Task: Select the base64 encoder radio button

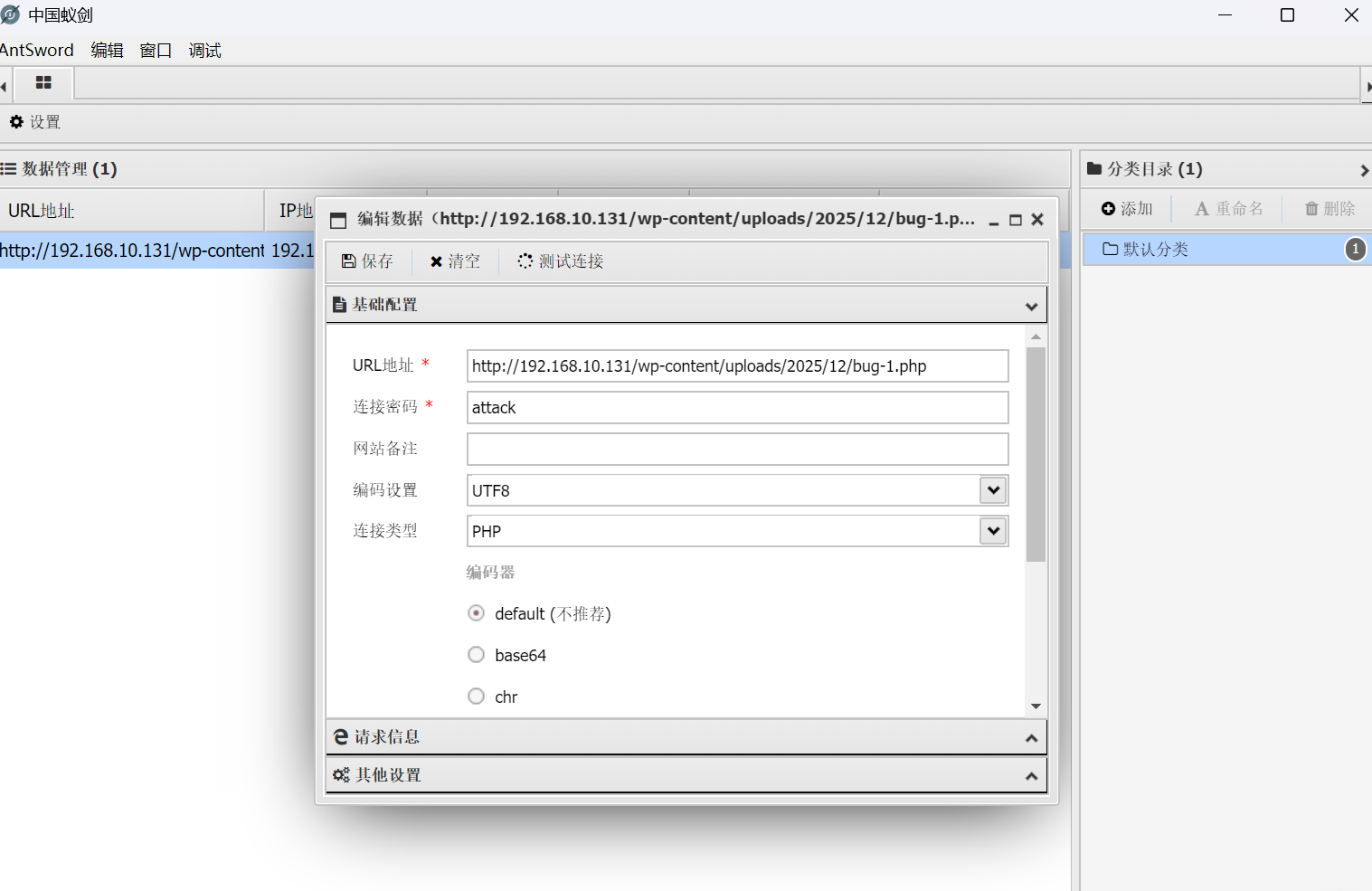Action: pos(477,654)
